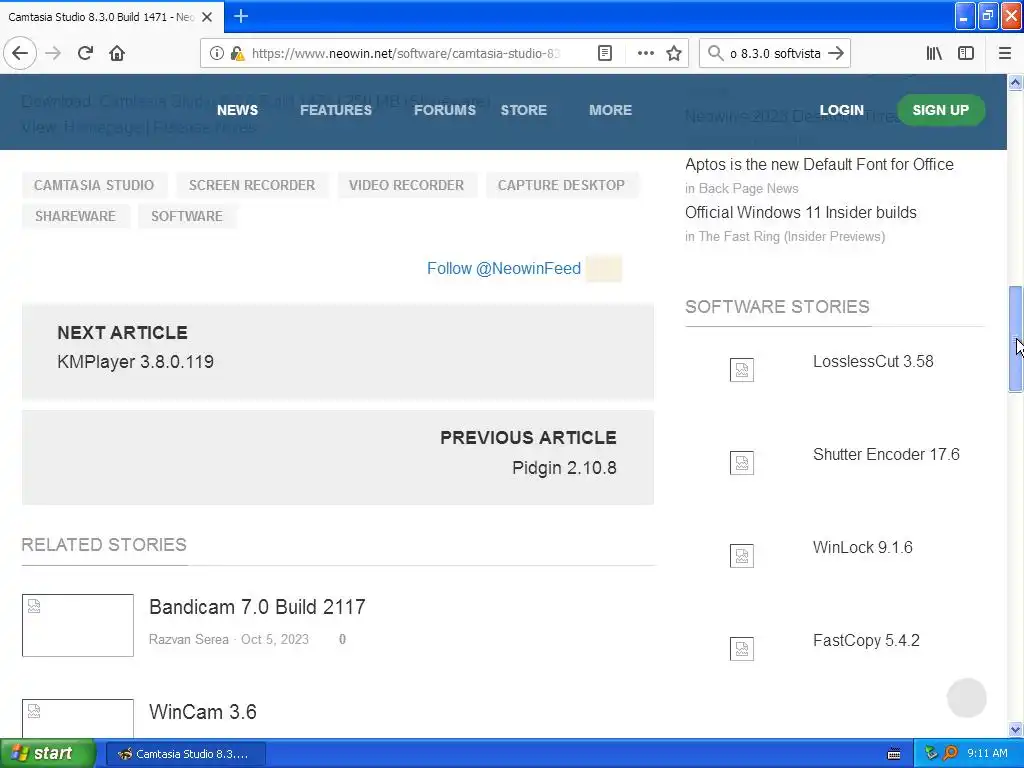Image resolution: width=1024 pixels, height=768 pixels.
Task: Click the green SIGN UP button
Action: pos(940,110)
